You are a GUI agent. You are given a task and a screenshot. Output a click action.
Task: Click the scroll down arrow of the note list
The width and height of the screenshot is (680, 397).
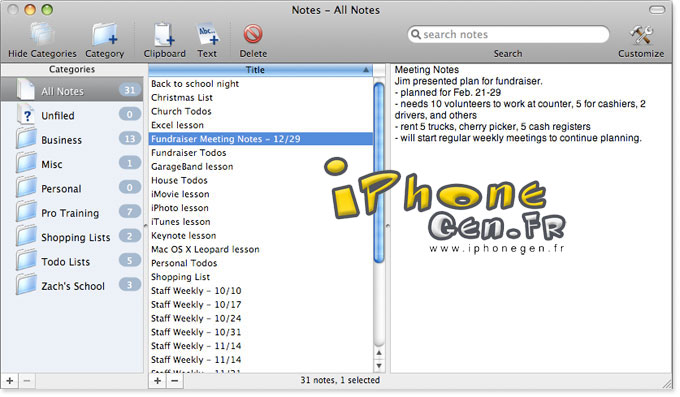coord(379,366)
